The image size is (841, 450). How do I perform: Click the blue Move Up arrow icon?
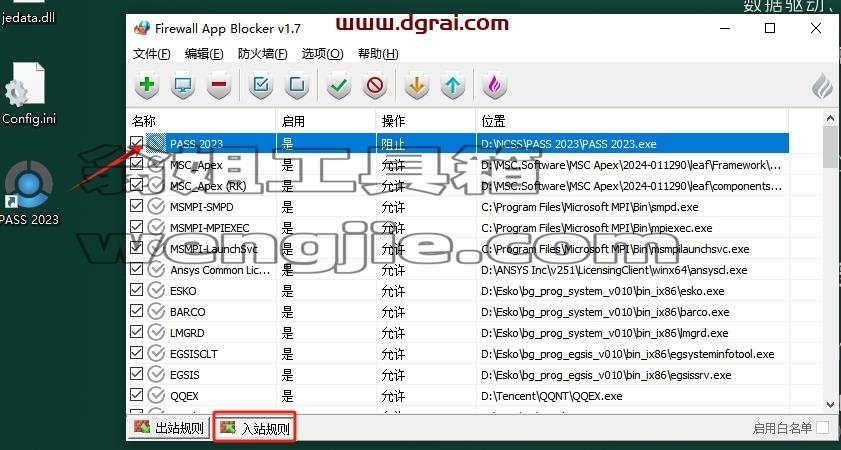(x=453, y=85)
